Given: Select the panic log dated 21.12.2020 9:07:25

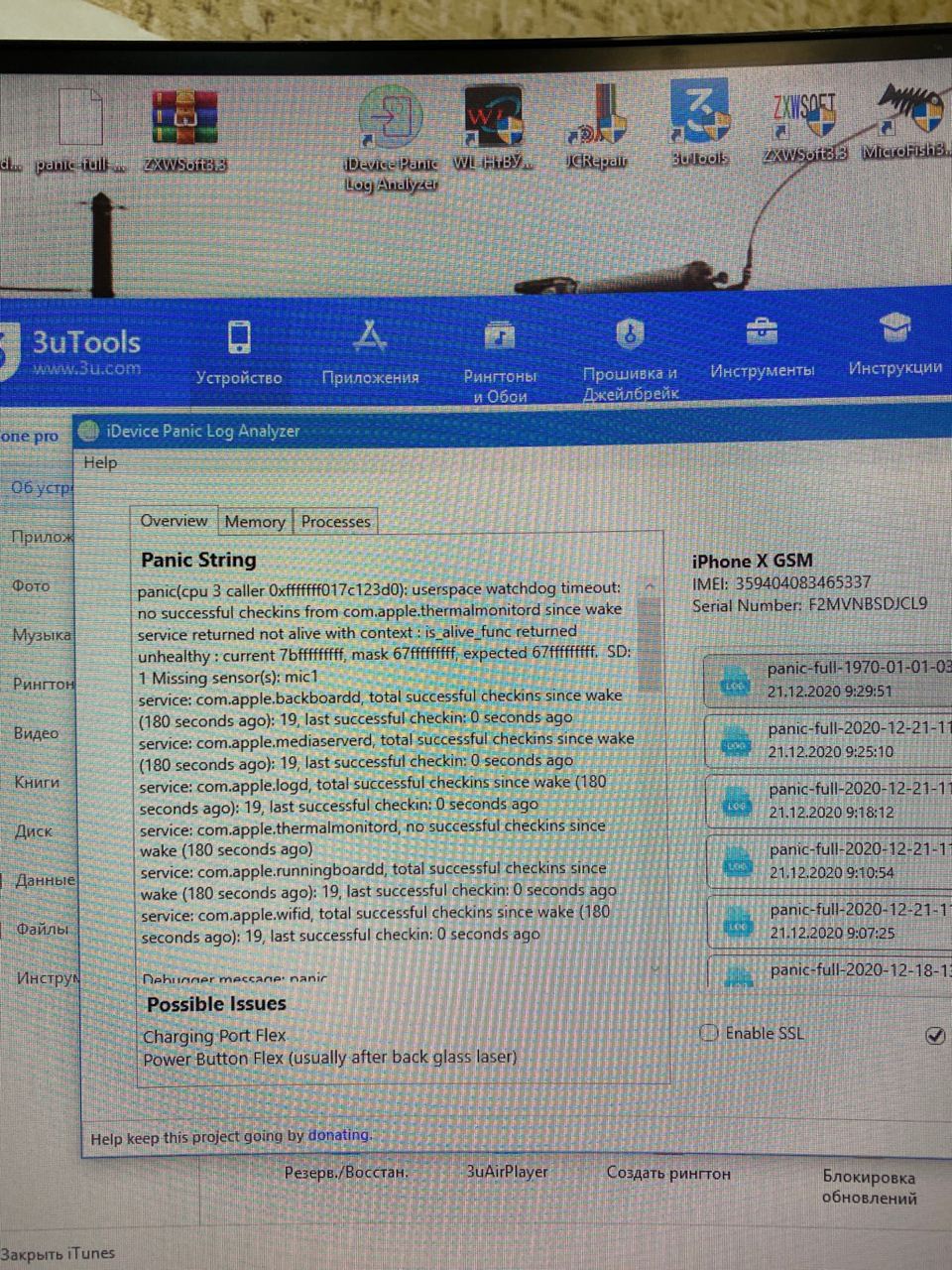Looking at the screenshot, I should point(830,922).
